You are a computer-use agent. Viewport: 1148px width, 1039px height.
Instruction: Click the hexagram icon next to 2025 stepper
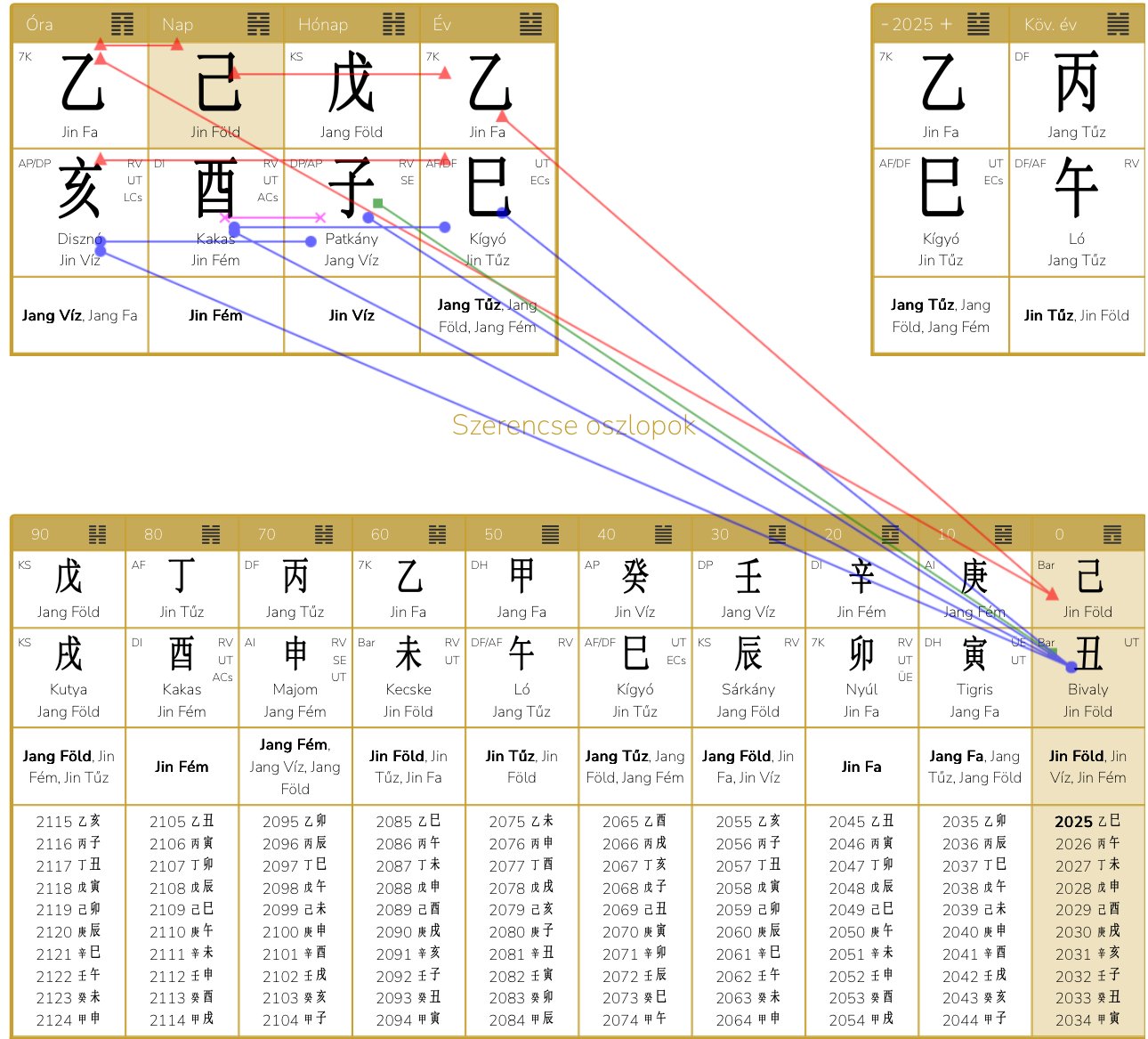(x=978, y=24)
